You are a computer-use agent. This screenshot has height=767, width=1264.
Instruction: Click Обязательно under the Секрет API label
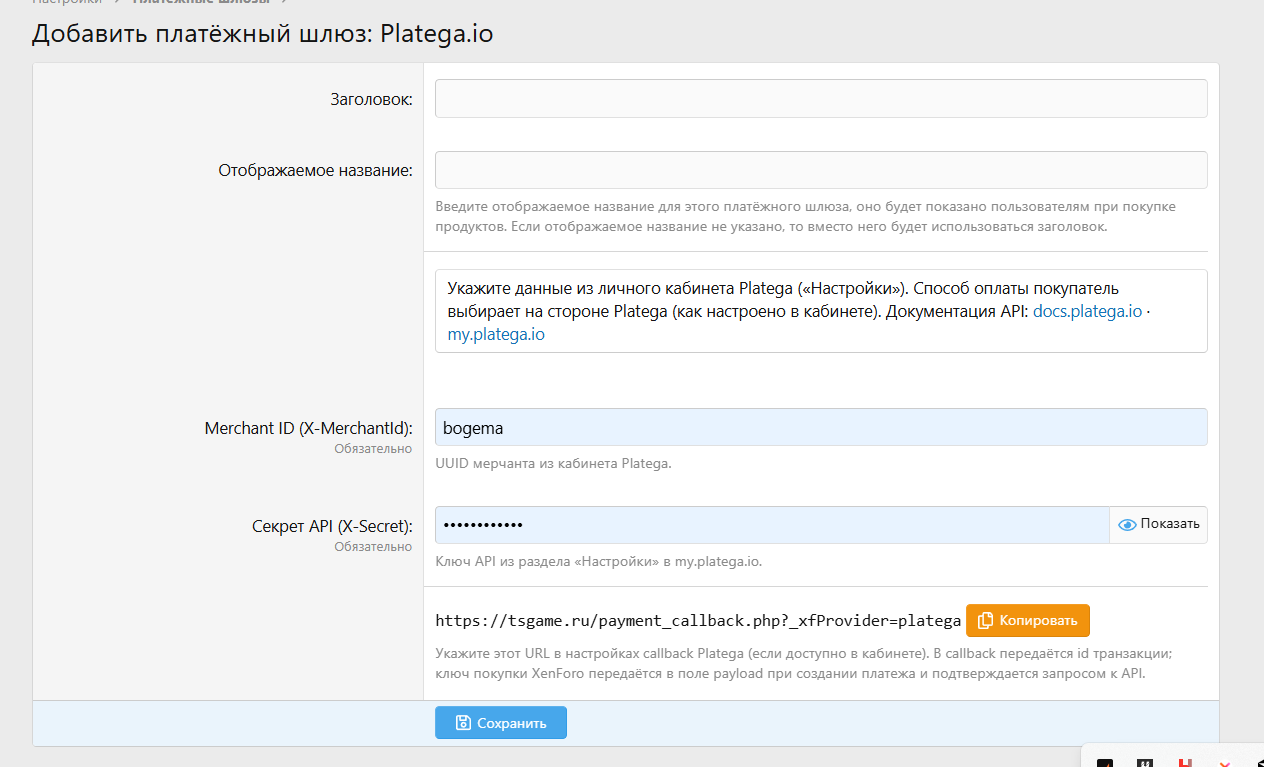373,547
